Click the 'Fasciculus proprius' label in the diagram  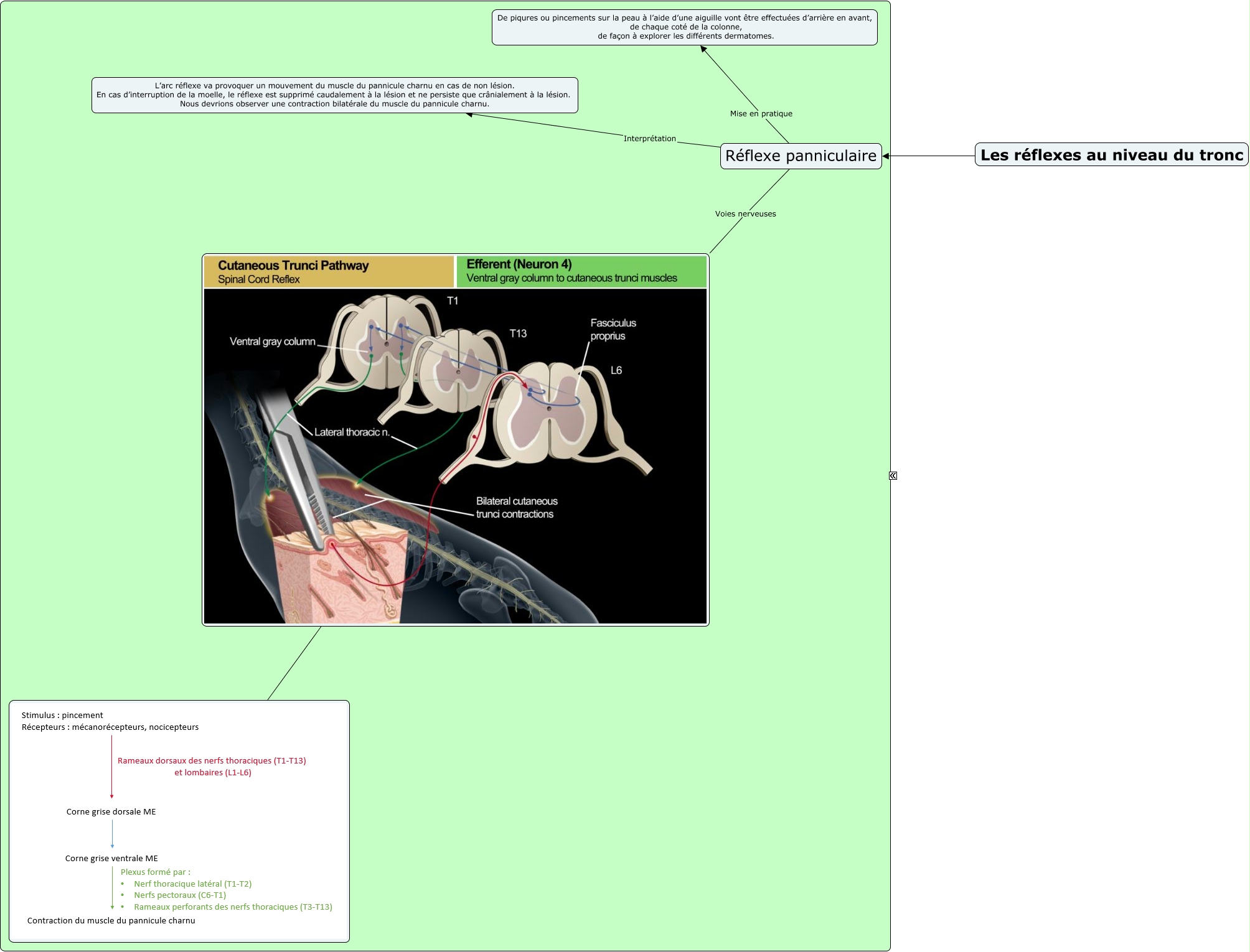tap(613, 330)
